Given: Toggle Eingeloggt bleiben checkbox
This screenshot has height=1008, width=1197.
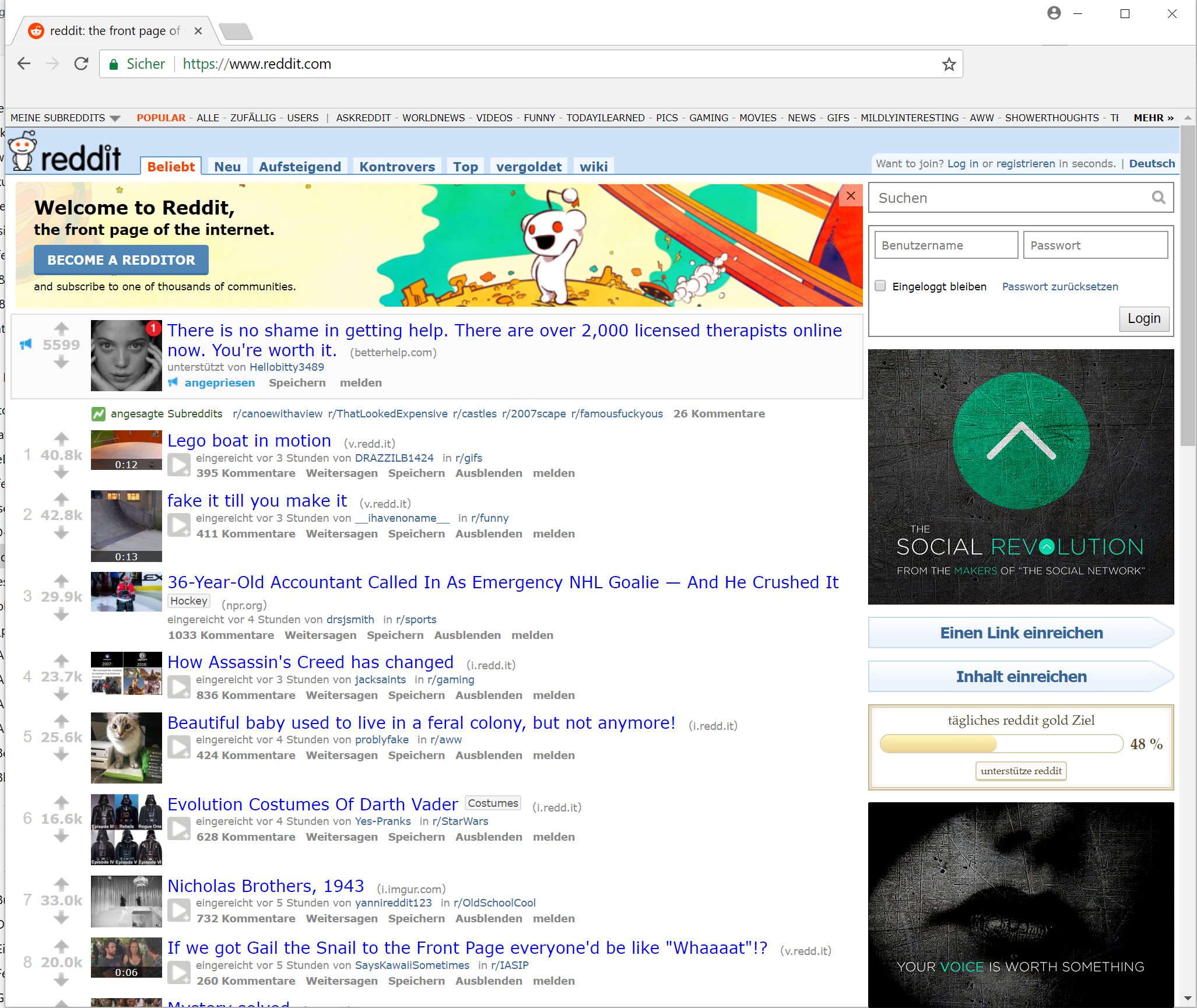Looking at the screenshot, I should (880, 286).
